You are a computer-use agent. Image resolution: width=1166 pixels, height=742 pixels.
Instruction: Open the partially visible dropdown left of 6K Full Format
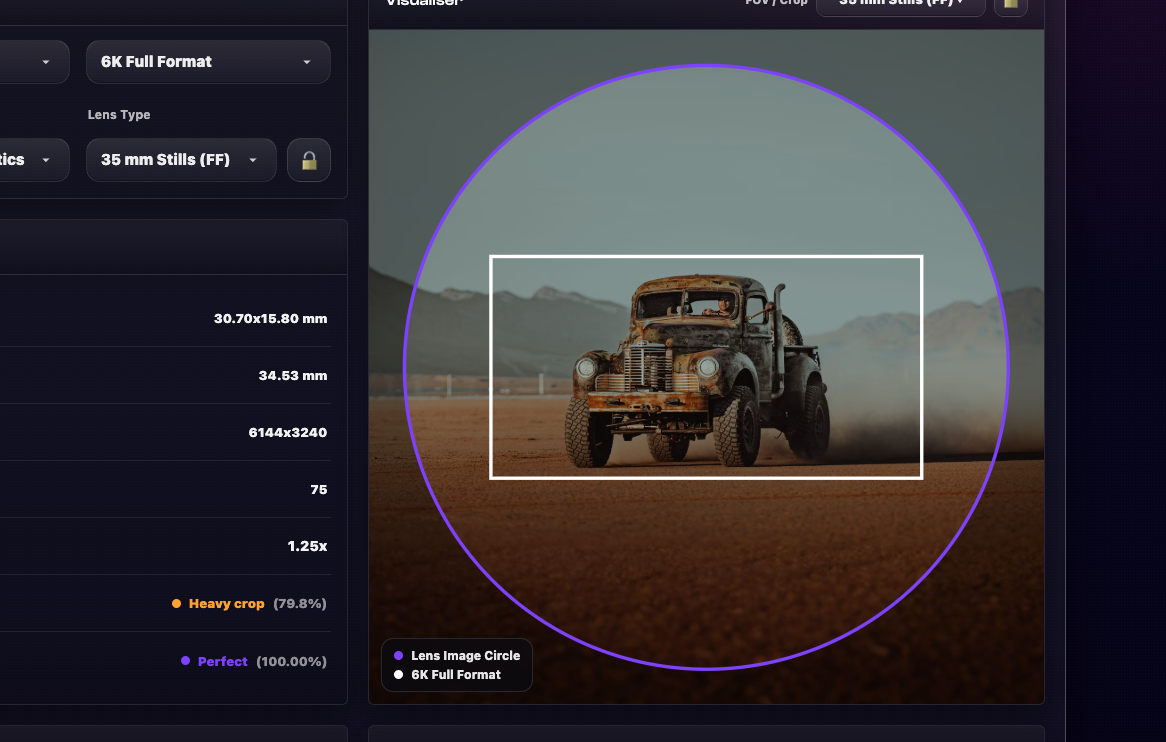pos(34,62)
